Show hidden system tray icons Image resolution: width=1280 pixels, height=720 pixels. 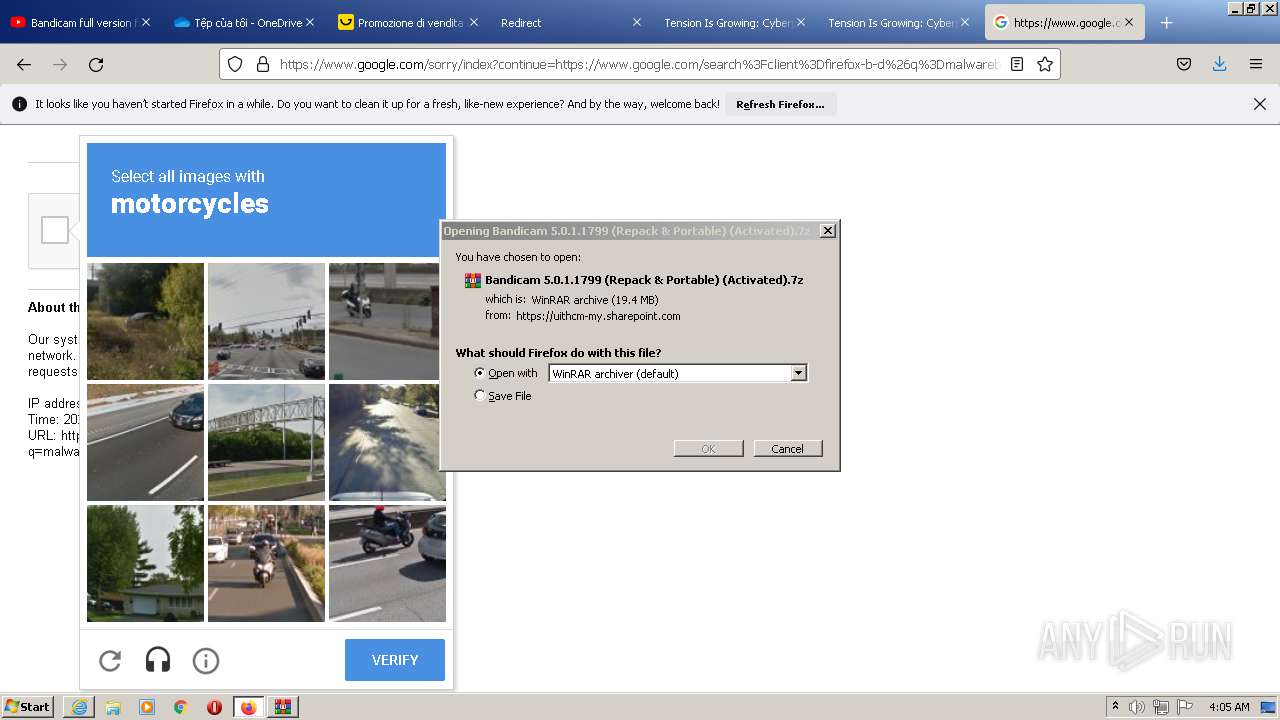[x=1115, y=707]
